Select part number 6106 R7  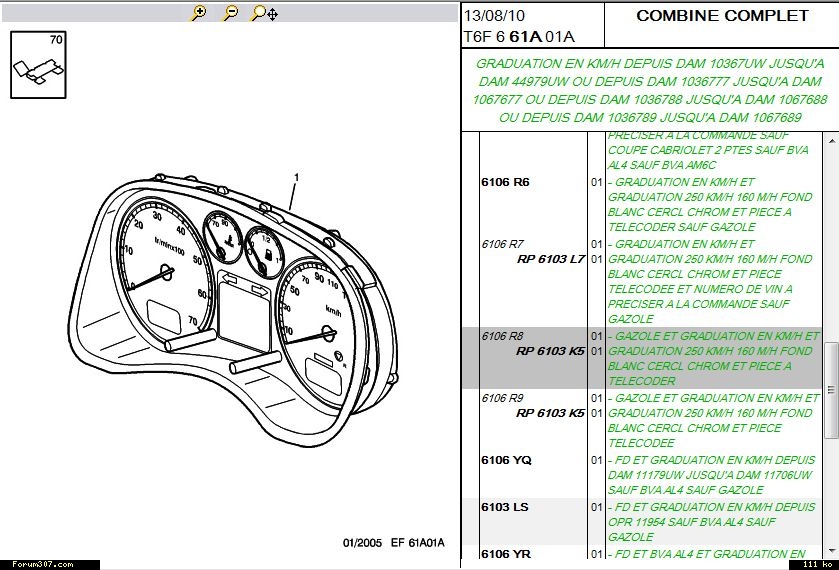pos(502,244)
